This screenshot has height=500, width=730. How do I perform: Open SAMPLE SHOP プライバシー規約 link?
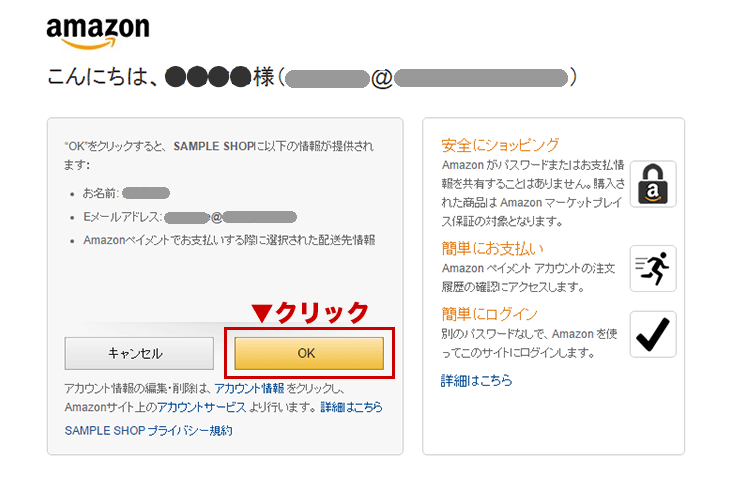149,431
